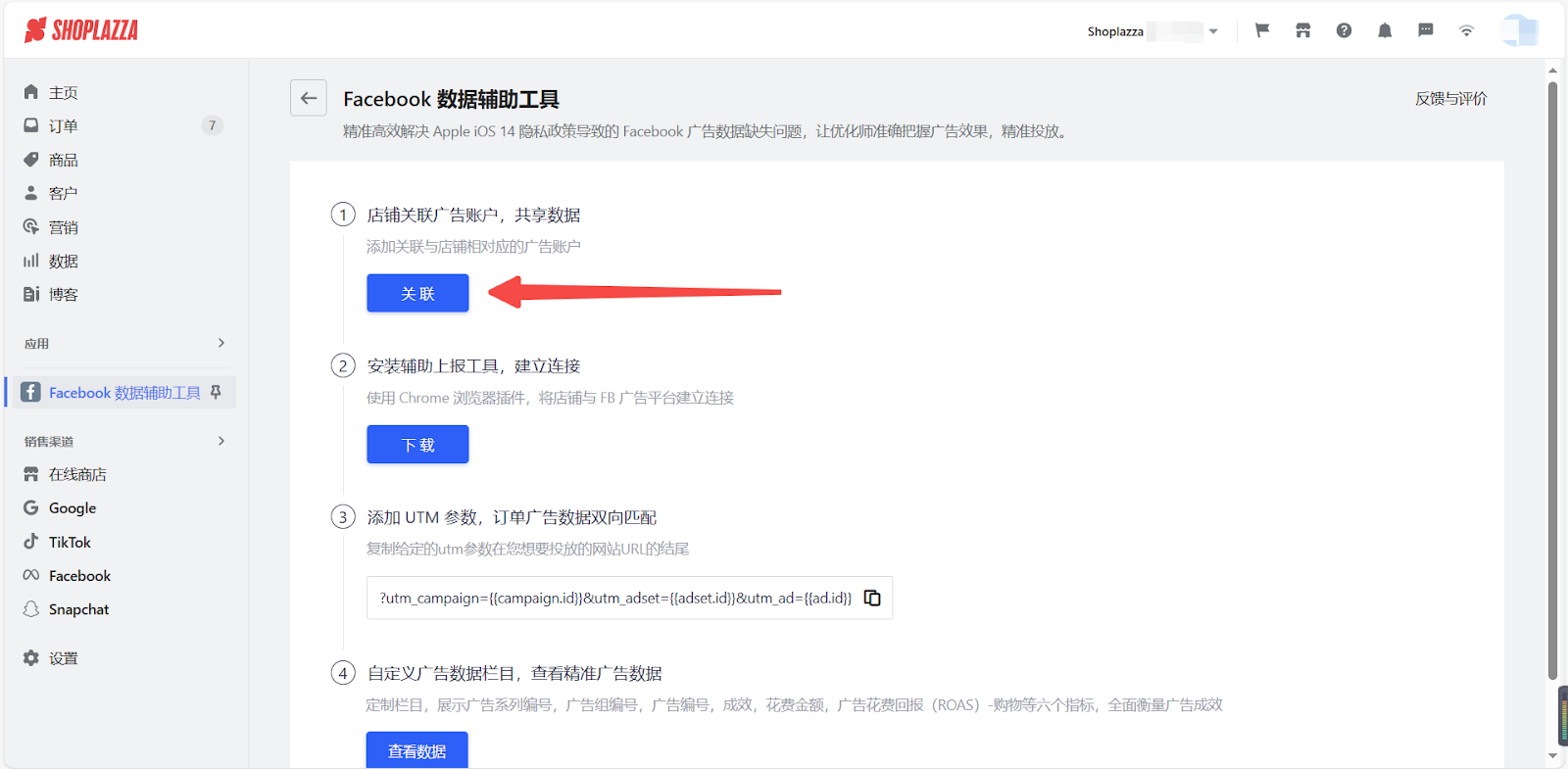Click the 销售渠道 section label
Image resolution: width=1568 pixels, height=769 pixels.
(x=49, y=442)
